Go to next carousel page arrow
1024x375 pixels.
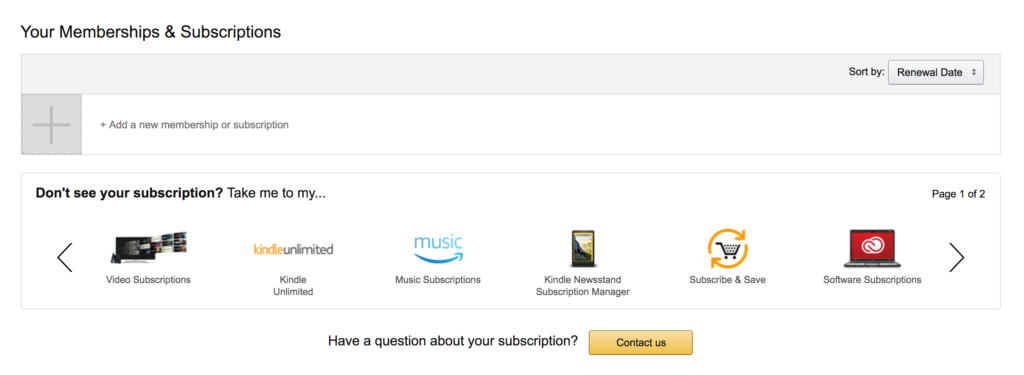pyautogui.click(x=956, y=257)
